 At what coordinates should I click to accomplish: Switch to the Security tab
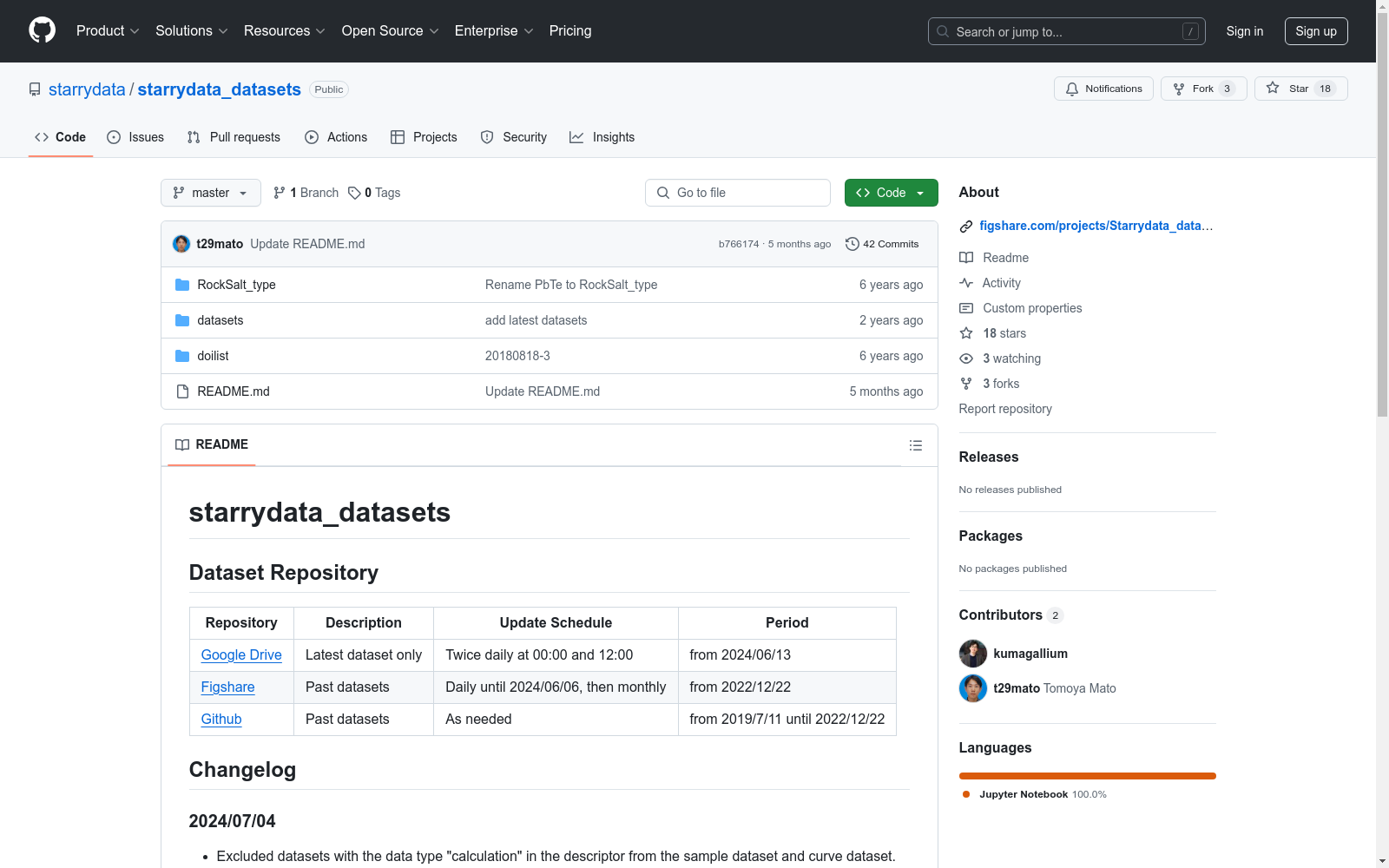click(x=514, y=137)
